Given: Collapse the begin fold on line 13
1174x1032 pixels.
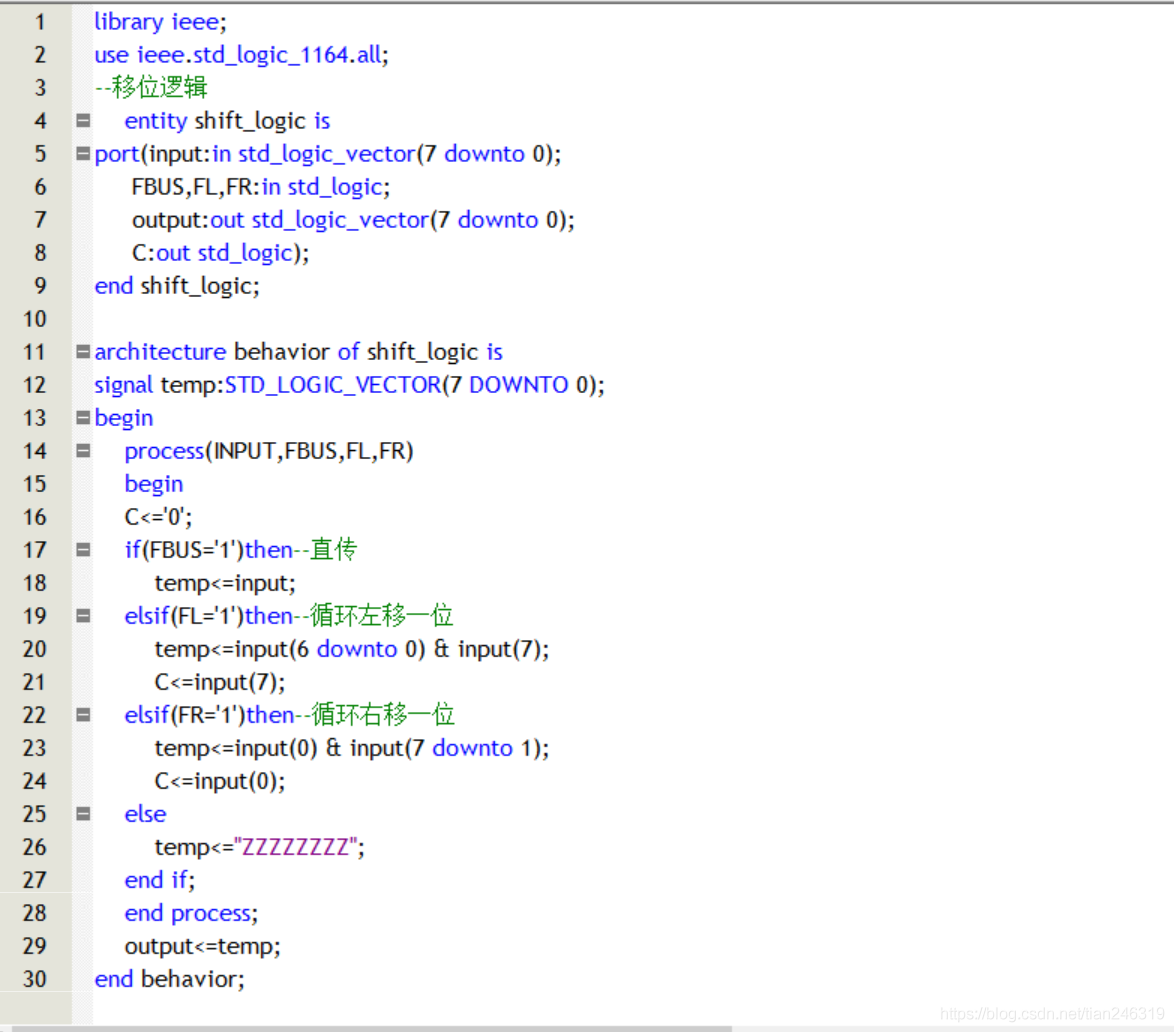Looking at the screenshot, I should [83, 417].
